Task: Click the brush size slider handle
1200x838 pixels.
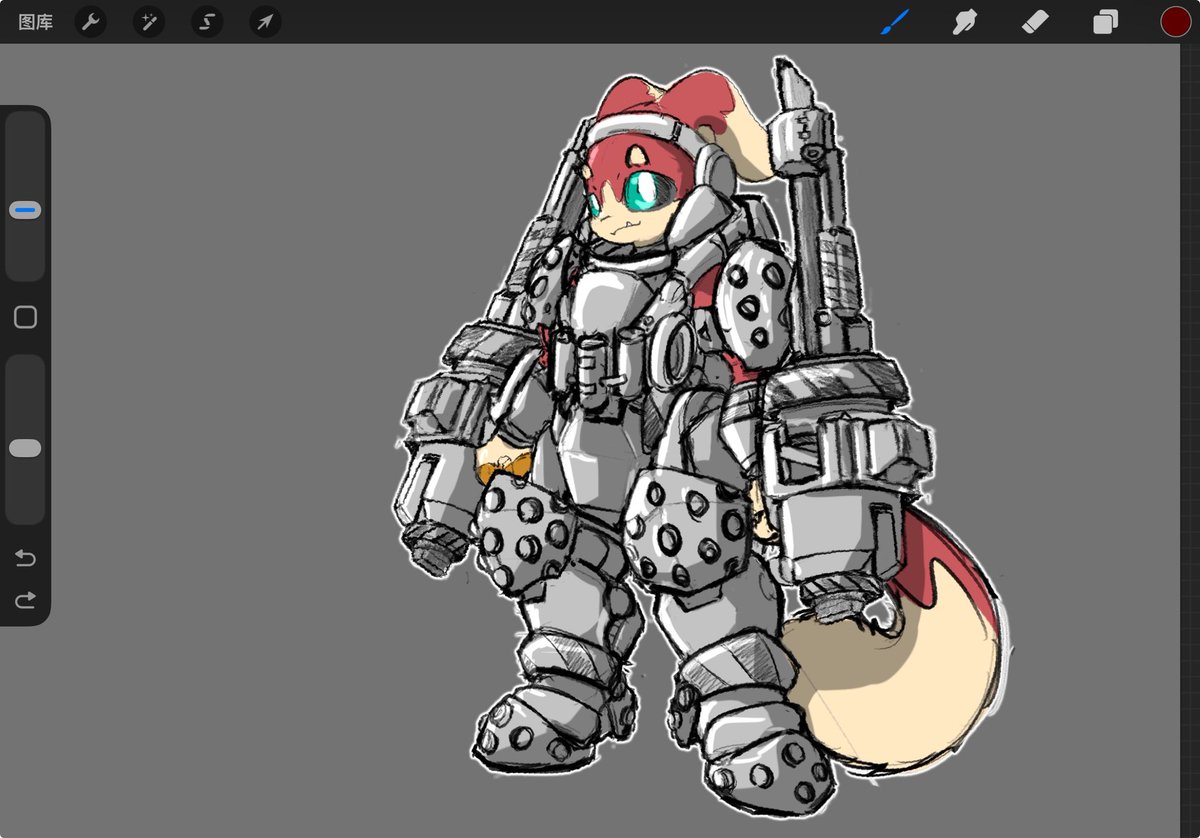Action: (x=25, y=210)
